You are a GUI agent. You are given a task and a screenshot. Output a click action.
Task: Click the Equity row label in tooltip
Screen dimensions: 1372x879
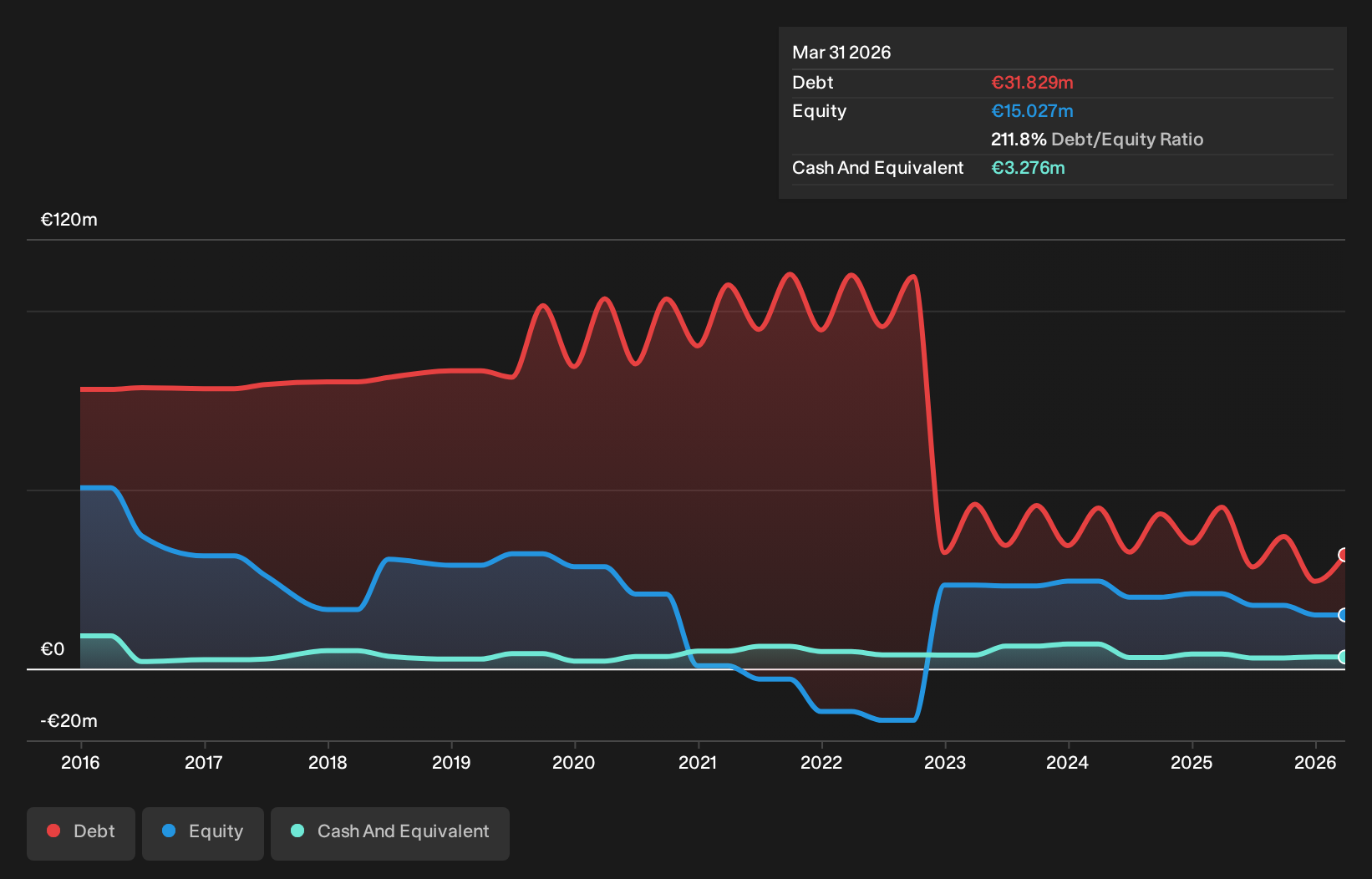819,111
